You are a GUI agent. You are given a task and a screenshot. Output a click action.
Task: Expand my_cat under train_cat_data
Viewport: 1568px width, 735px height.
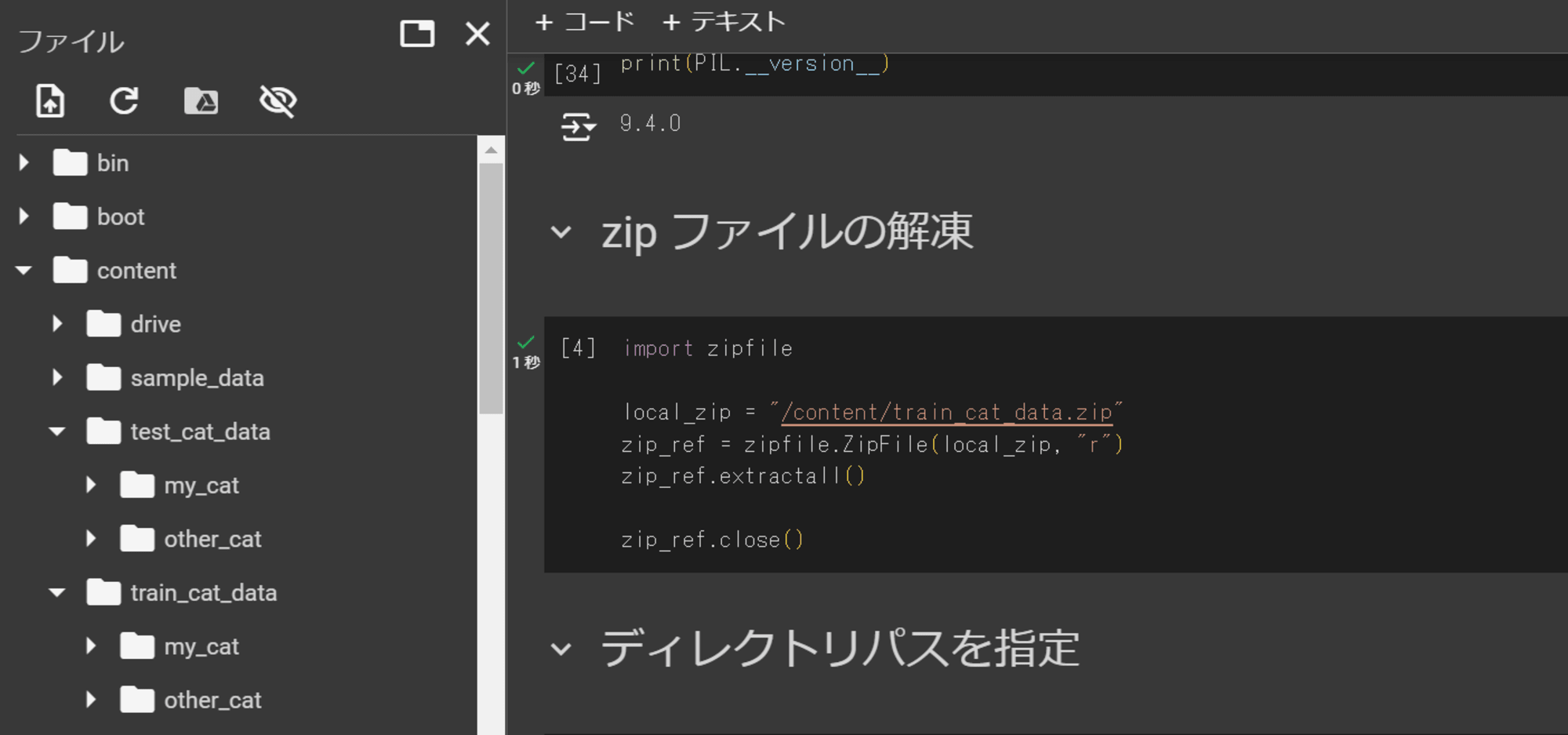(x=91, y=646)
